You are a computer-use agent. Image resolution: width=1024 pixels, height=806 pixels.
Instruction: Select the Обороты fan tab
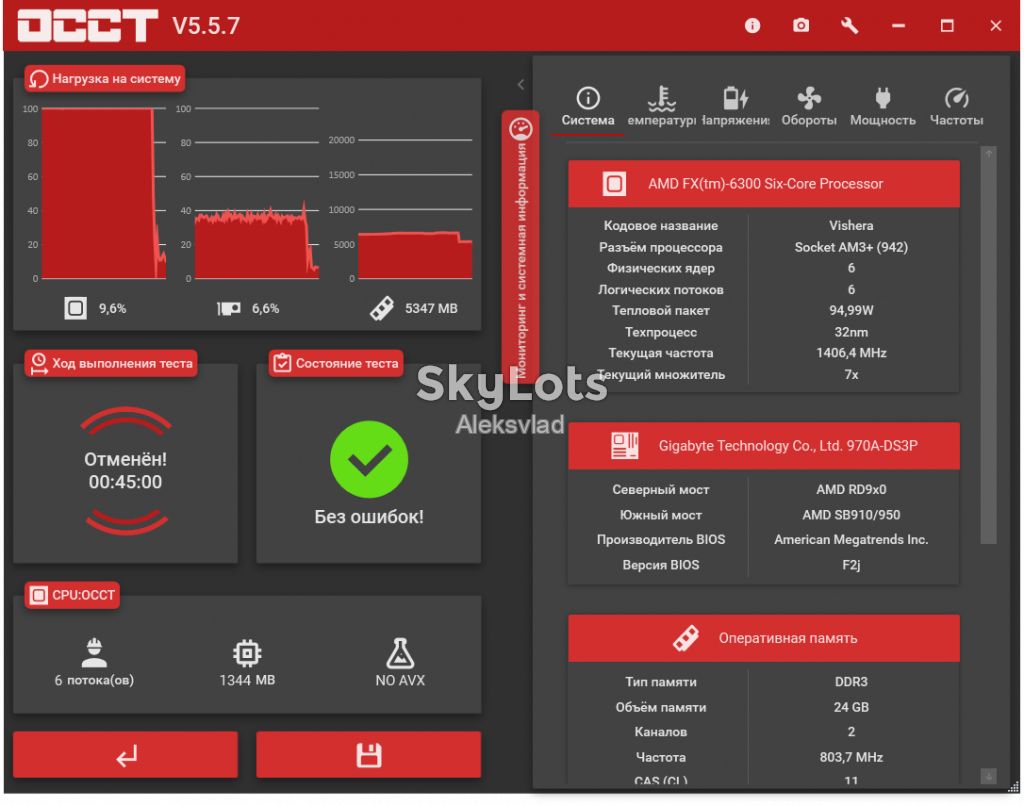pyautogui.click(x=808, y=107)
